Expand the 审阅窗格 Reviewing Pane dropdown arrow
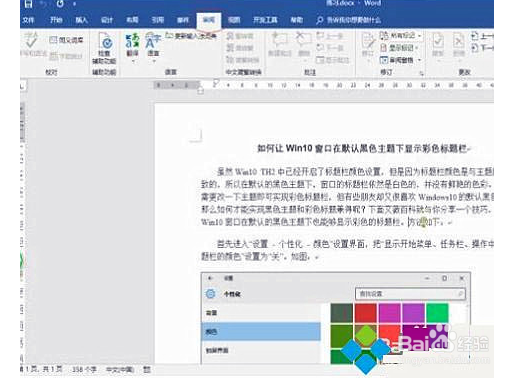The width and height of the screenshot is (518, 378). click(420, 60)
